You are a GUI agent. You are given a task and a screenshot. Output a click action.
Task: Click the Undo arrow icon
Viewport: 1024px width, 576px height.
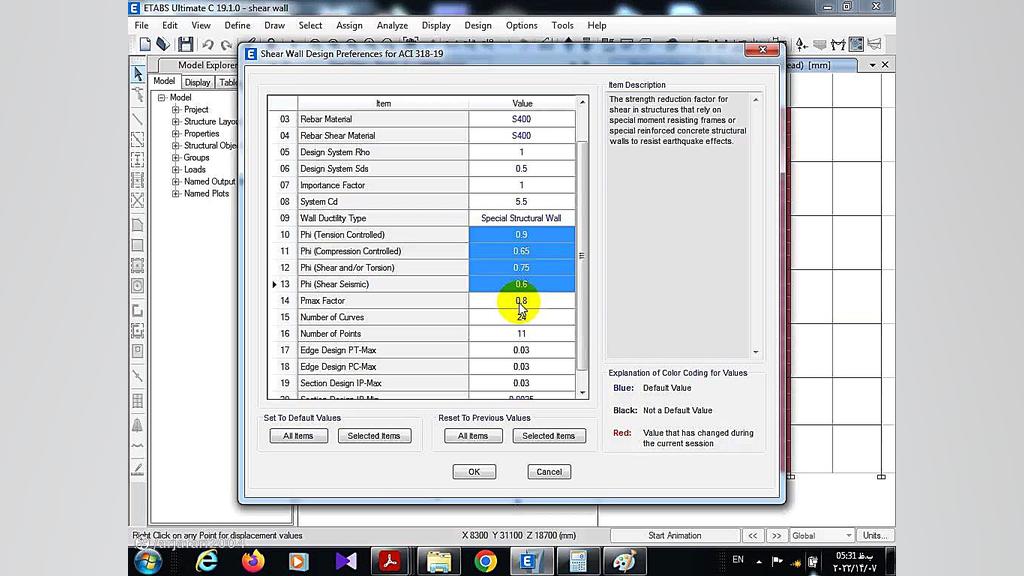208,45
